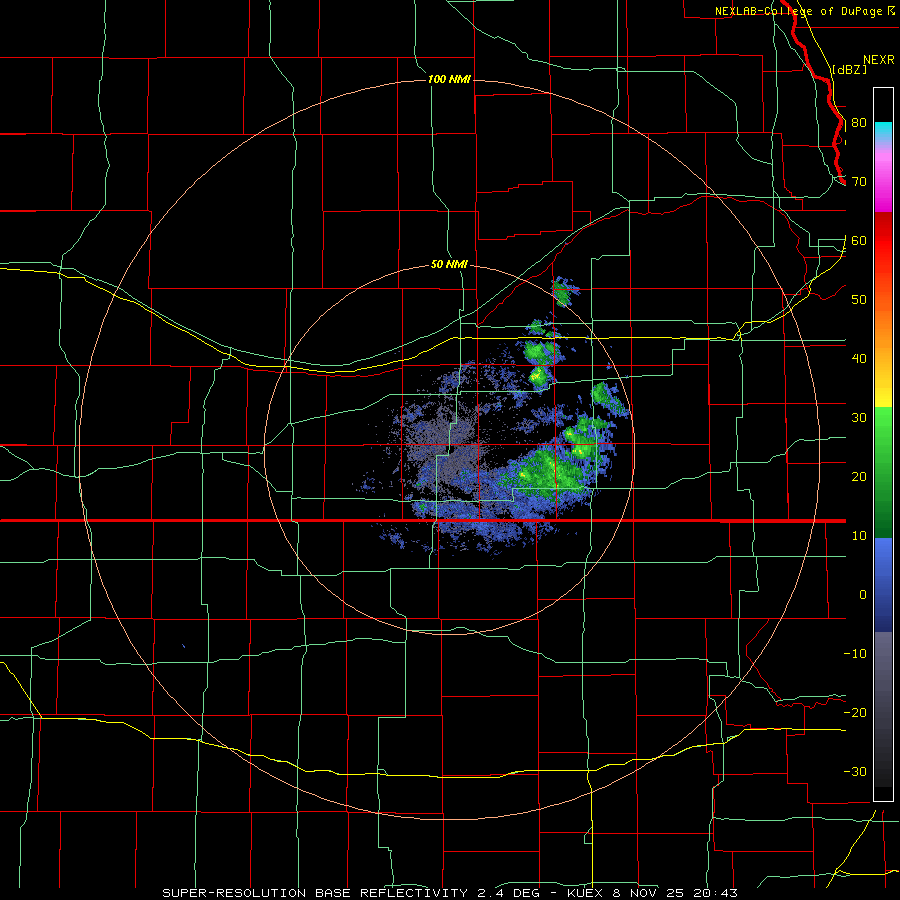Image resolution: width=900 pixels, height=900 pixels.
Task: Click the 30 value on the dBZ scale
Action: point(859,418)
